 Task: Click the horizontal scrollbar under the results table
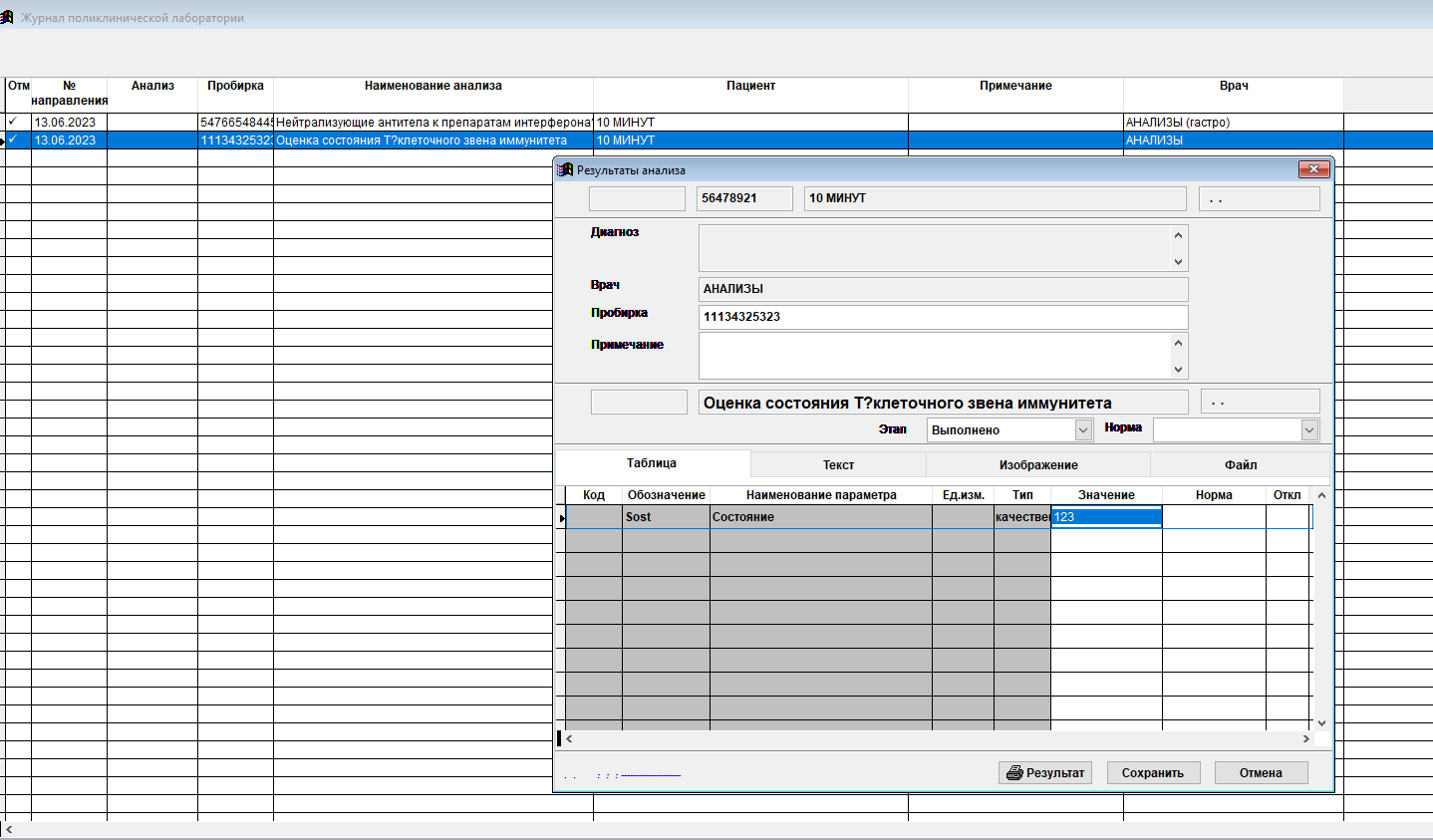point(937,739)
